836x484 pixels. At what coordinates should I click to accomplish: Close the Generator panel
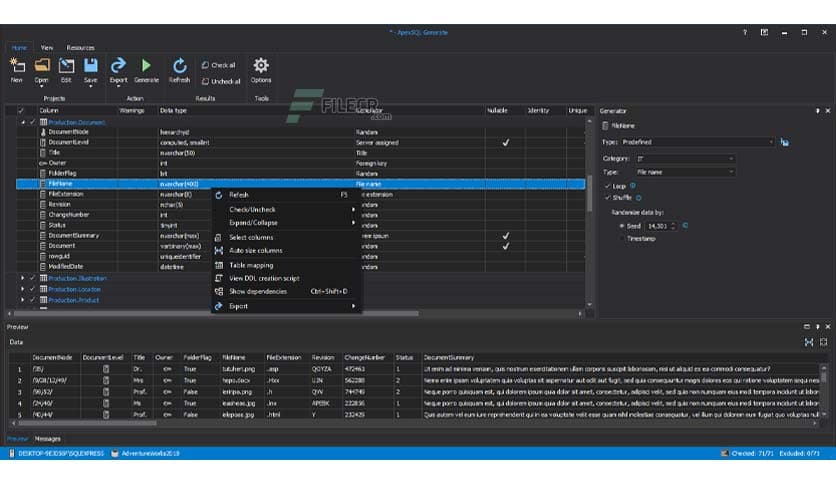(828, 111)
